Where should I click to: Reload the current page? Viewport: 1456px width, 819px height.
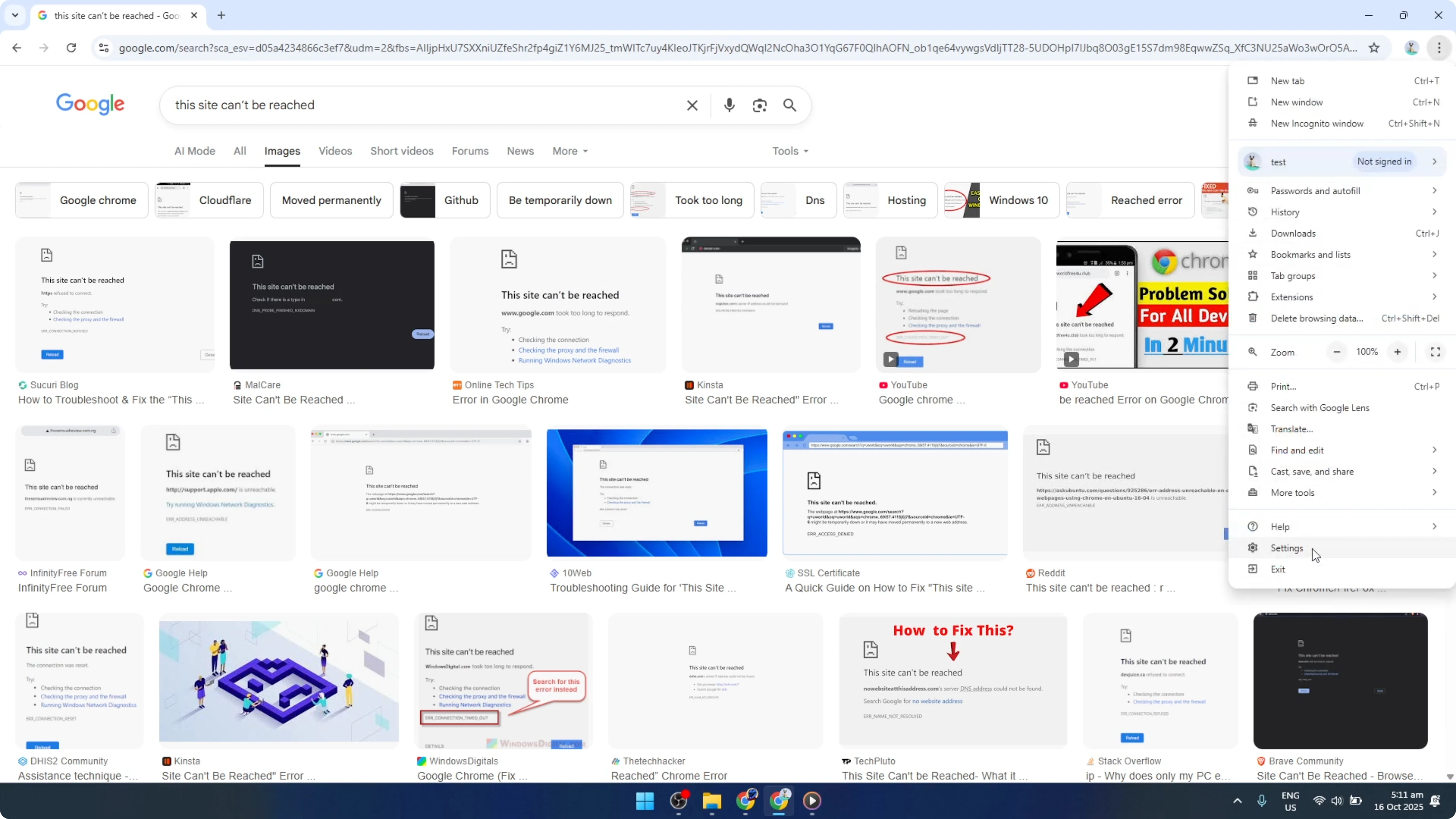pyautogui.click(x=71, y=47)
